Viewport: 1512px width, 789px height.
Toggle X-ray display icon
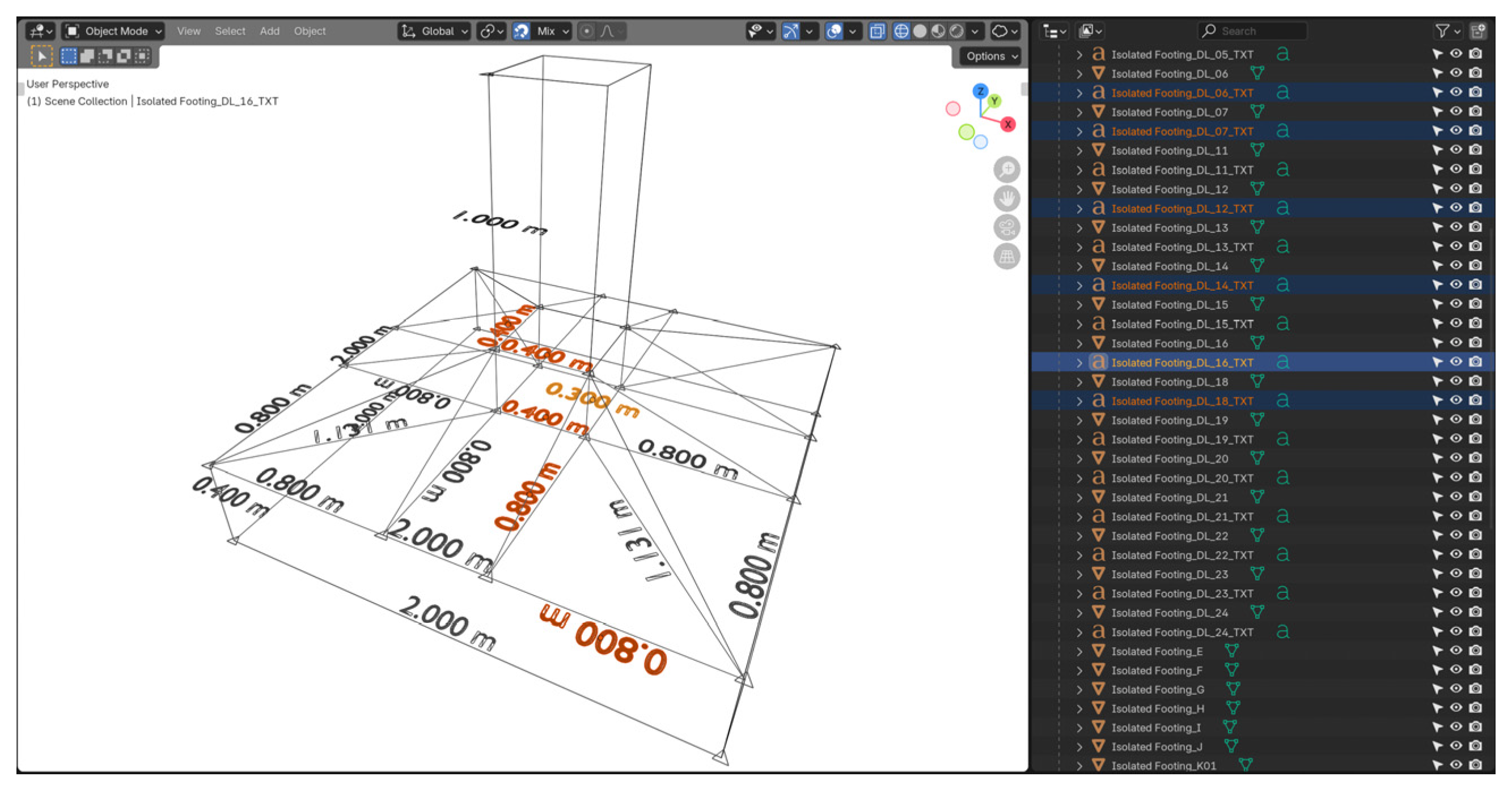click(x=877, y=31)
